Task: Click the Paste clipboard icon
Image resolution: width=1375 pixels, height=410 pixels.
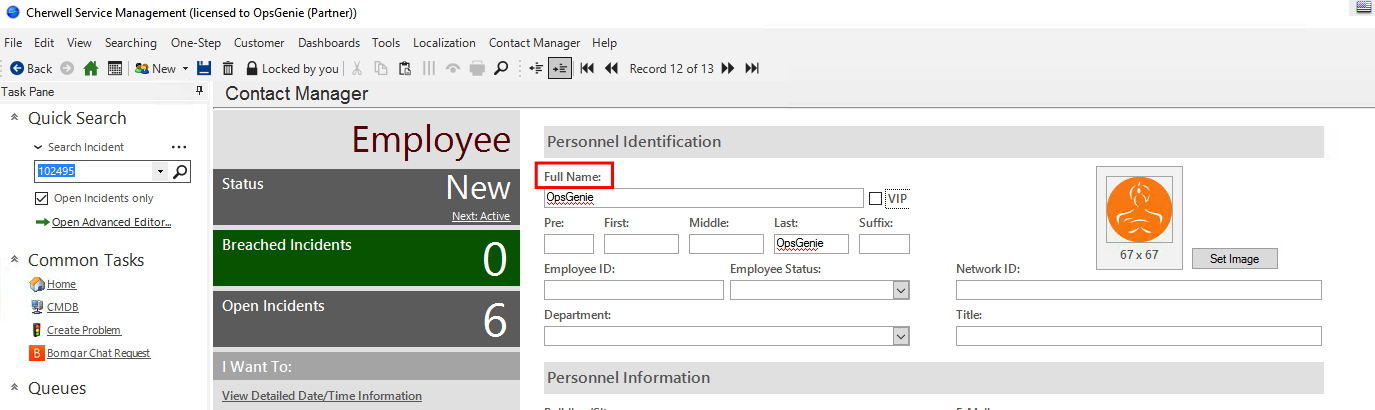Action: click(x=405, y=68)
